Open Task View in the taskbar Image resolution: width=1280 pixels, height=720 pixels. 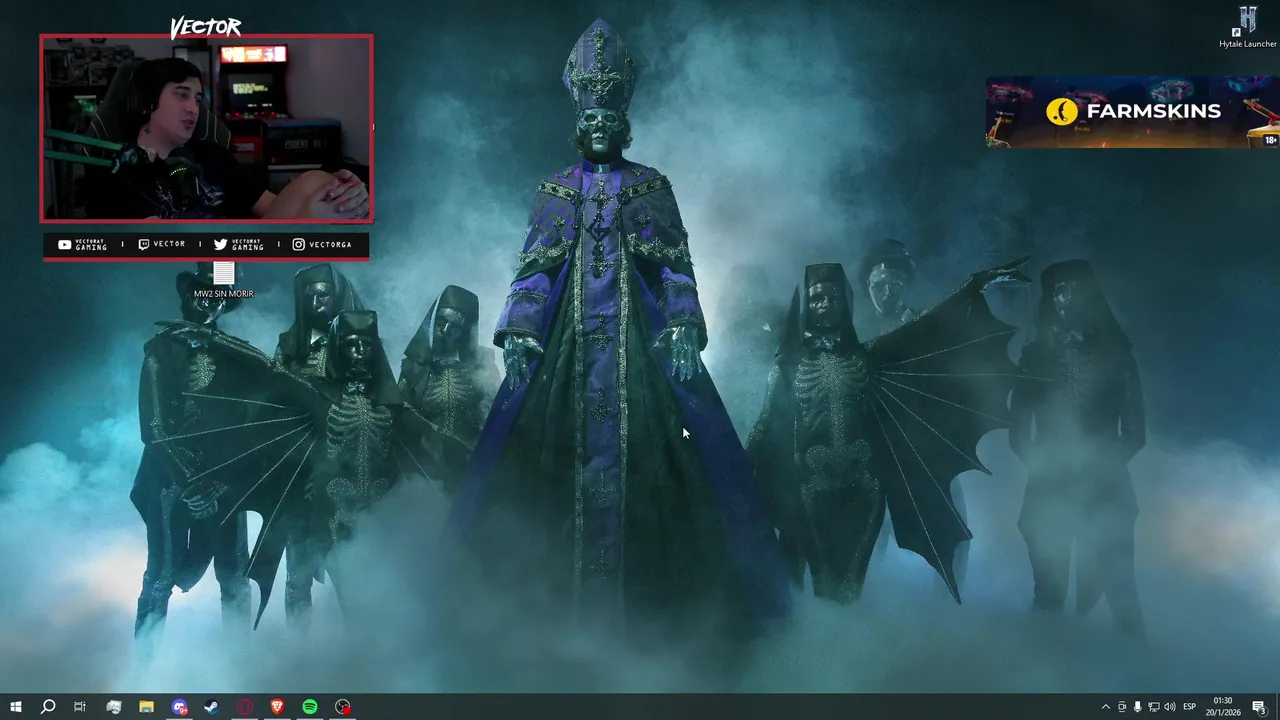tap(80, 707)
